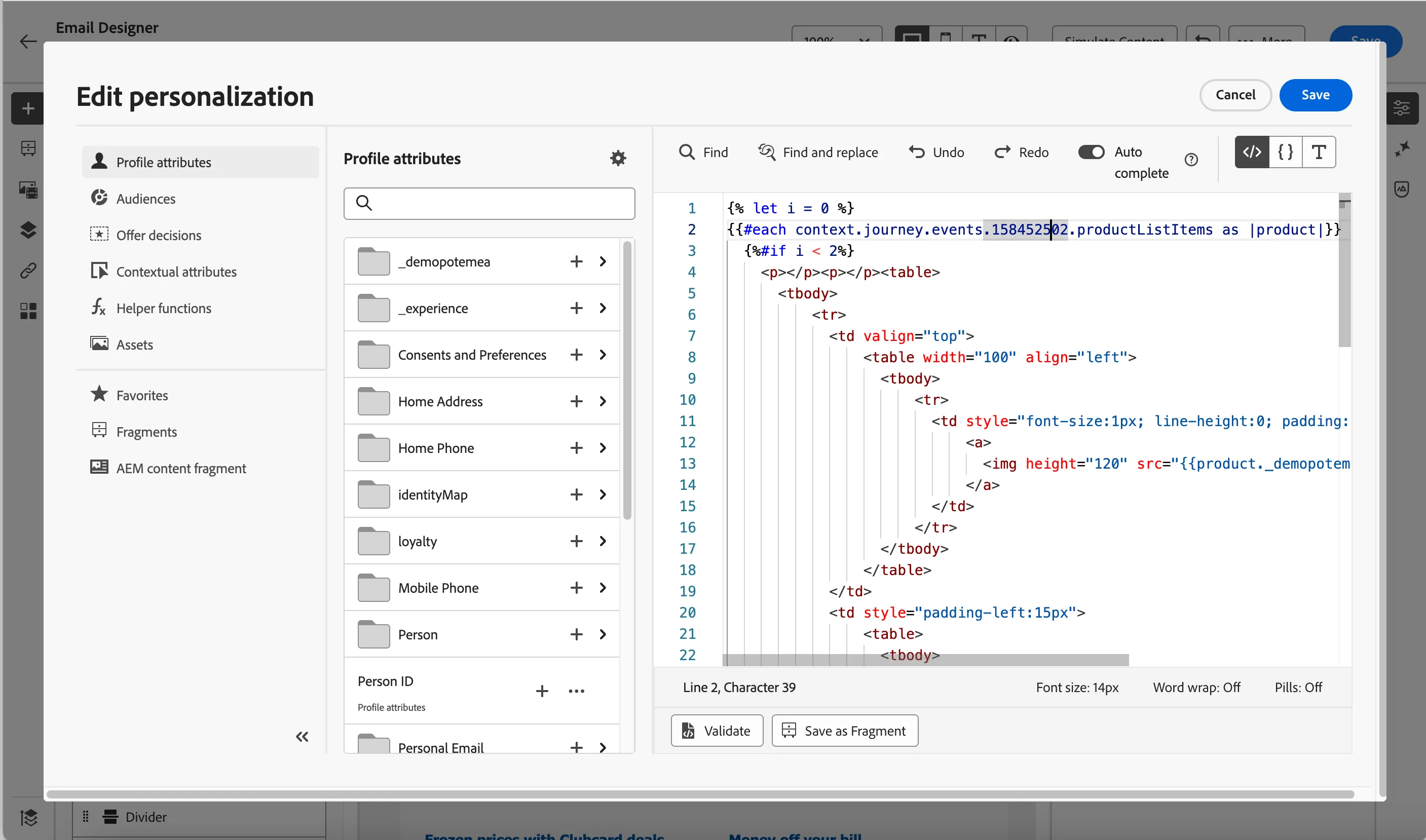Viewport: 1426px width, 840px height.
Task: Open Find and replace tool
Action: 818,152
